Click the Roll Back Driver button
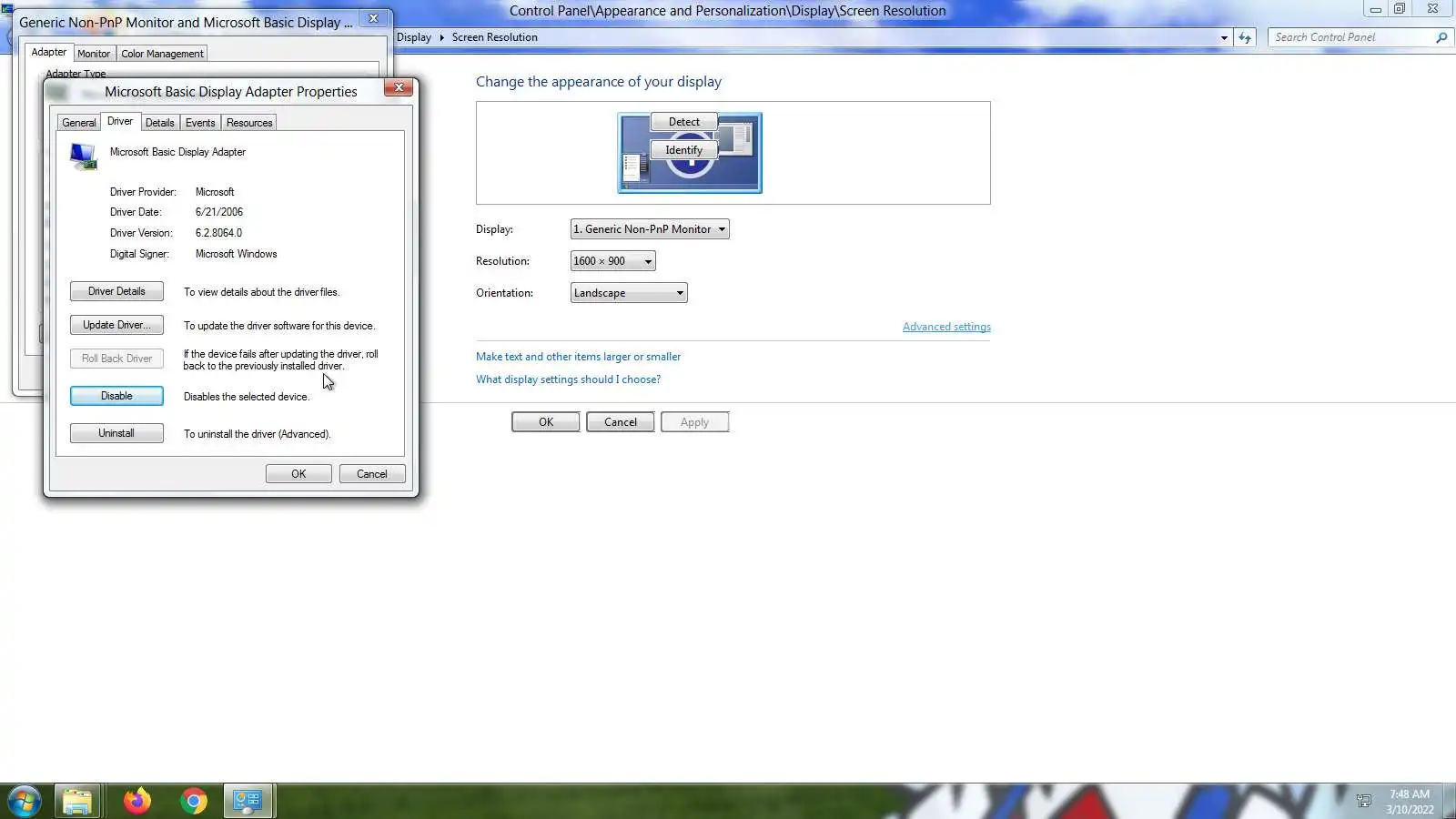The width and height of the screenshot is (1456, 819). click(x=116, y=359)
